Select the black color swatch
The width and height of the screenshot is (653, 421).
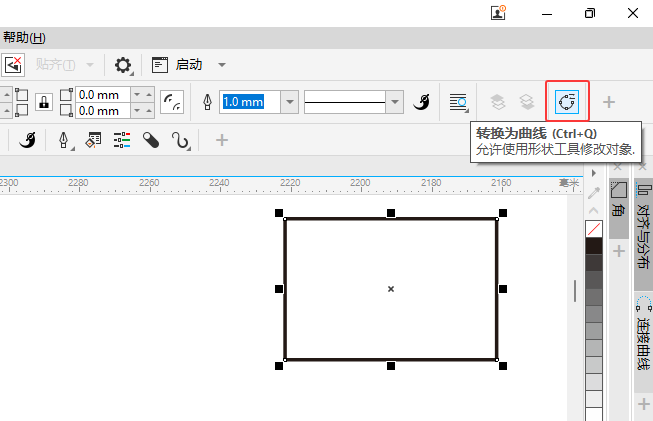594,246
